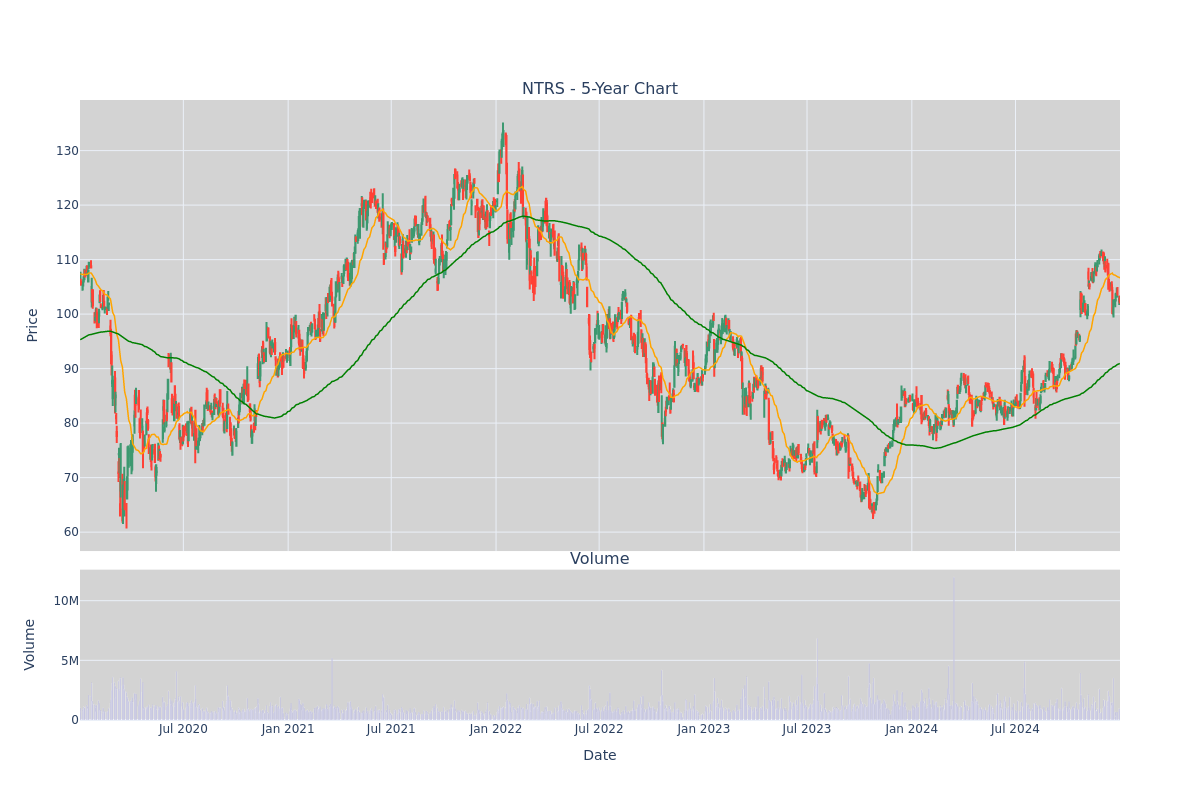Click the 60 price tick label
This screenshot has width=1200, height=800.
point(71,532)
